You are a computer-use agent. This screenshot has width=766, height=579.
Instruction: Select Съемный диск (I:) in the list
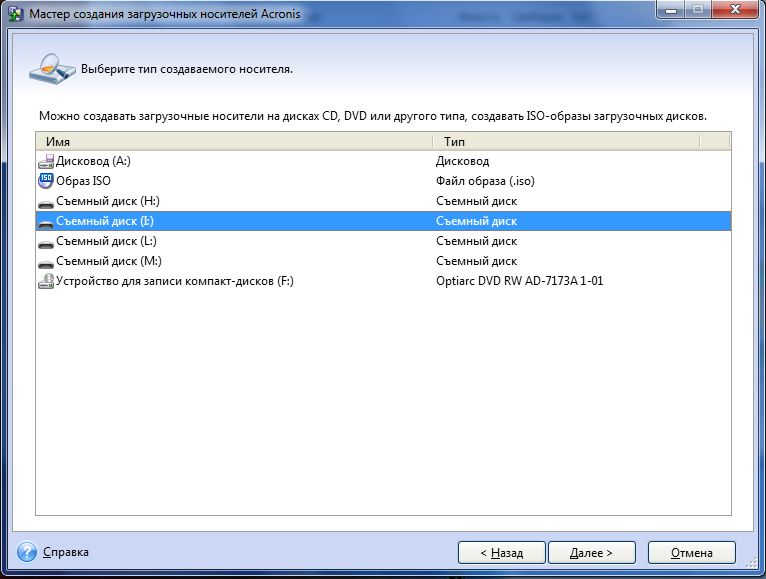tap(383, 221)
